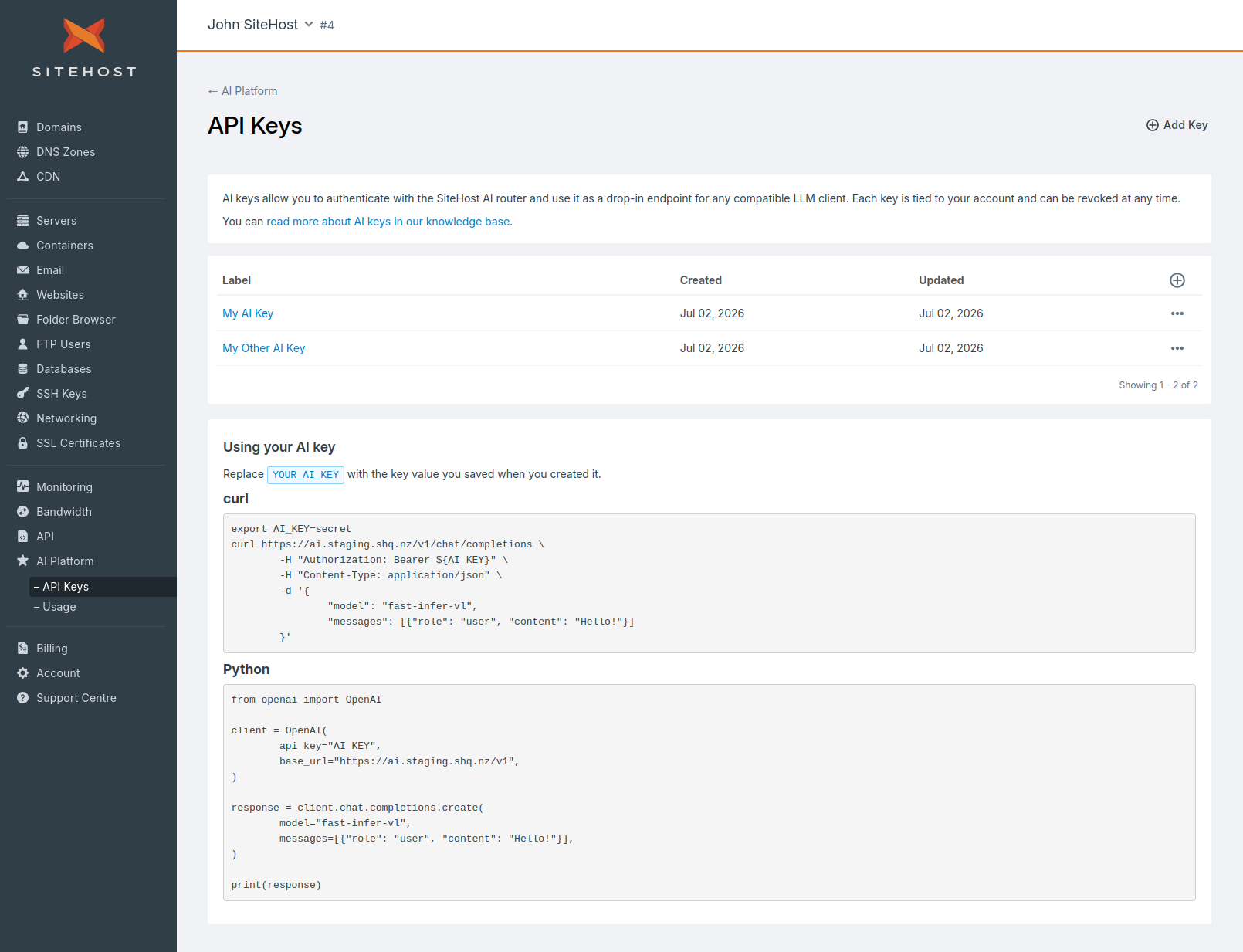The image size is (1243, 952).
Task: Open the Account gear icon
Action: tap(22, 673)
